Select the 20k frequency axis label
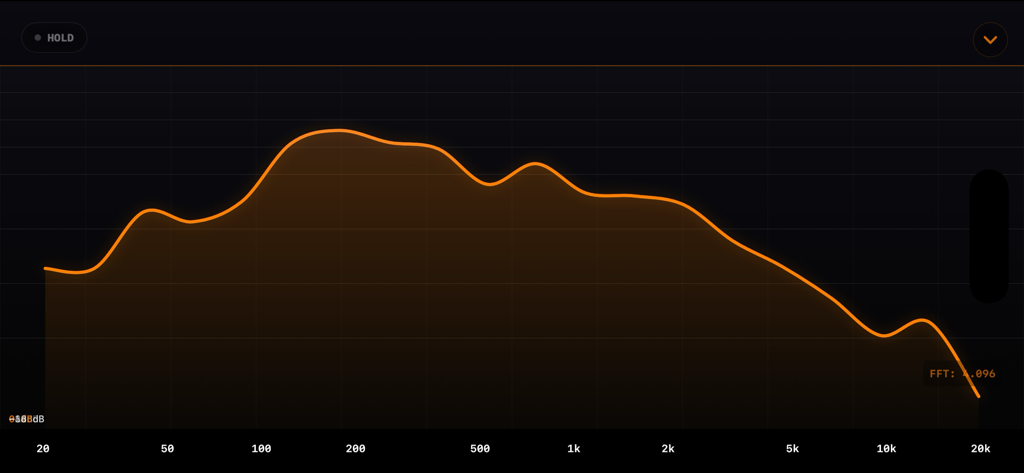Image resolution: width=1024 pixels, height=473 pixels. pyautogui.click(x=980, y=449)
